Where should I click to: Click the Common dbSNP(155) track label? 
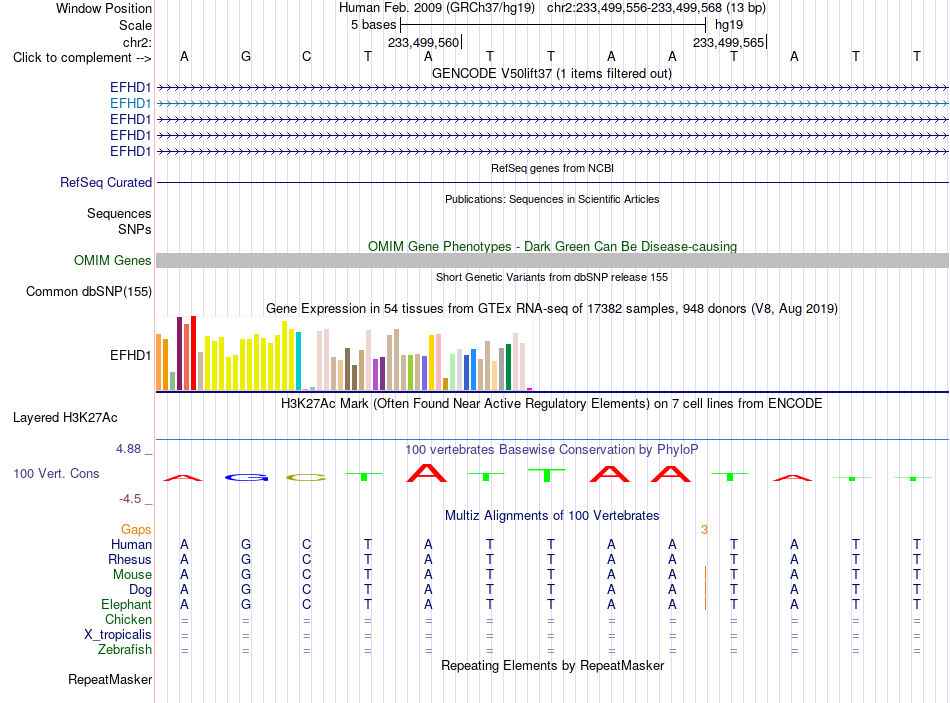tap(88, 292)
